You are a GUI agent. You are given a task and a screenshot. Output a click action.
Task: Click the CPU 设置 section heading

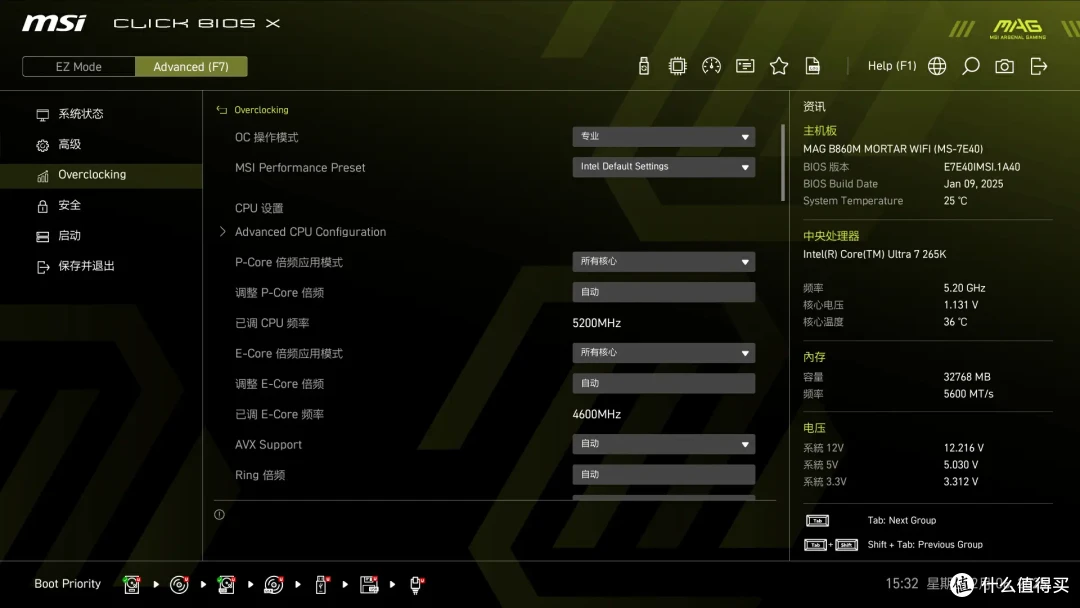coord(259,208)
